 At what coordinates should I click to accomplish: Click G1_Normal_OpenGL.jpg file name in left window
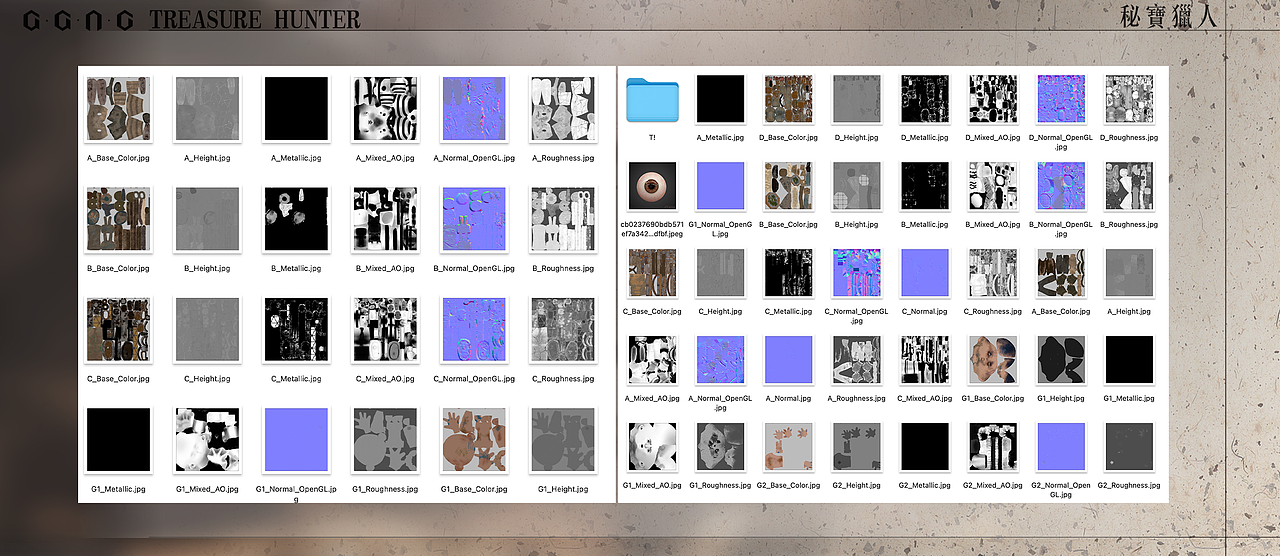295,493
